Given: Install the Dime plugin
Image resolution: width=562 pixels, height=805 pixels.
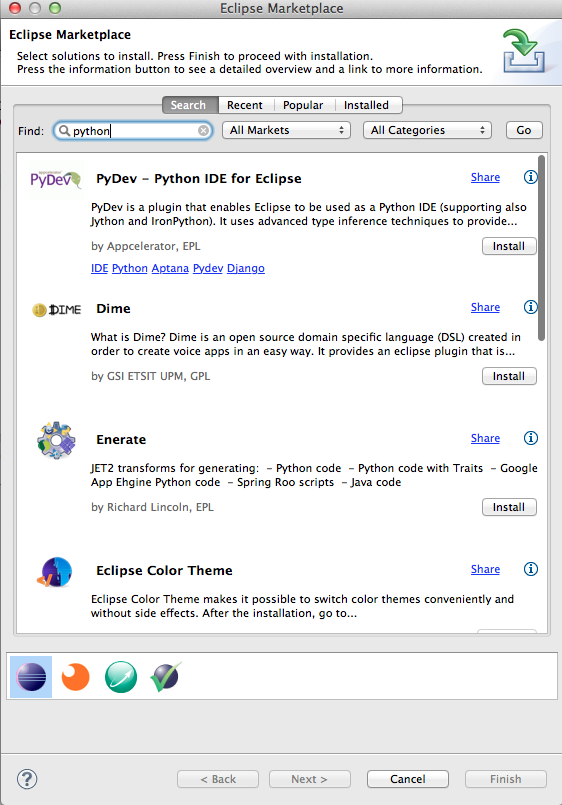Looking at the screenshot, I should tap(509, 376).
